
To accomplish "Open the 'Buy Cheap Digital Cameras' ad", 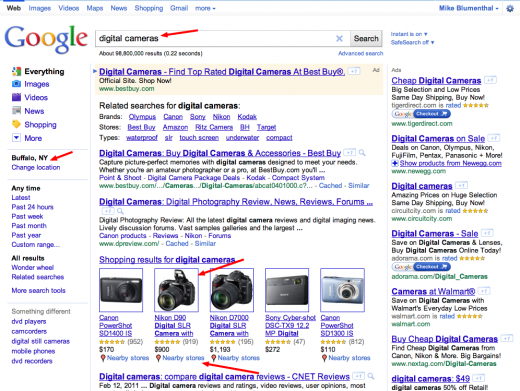I will point(444,339).
